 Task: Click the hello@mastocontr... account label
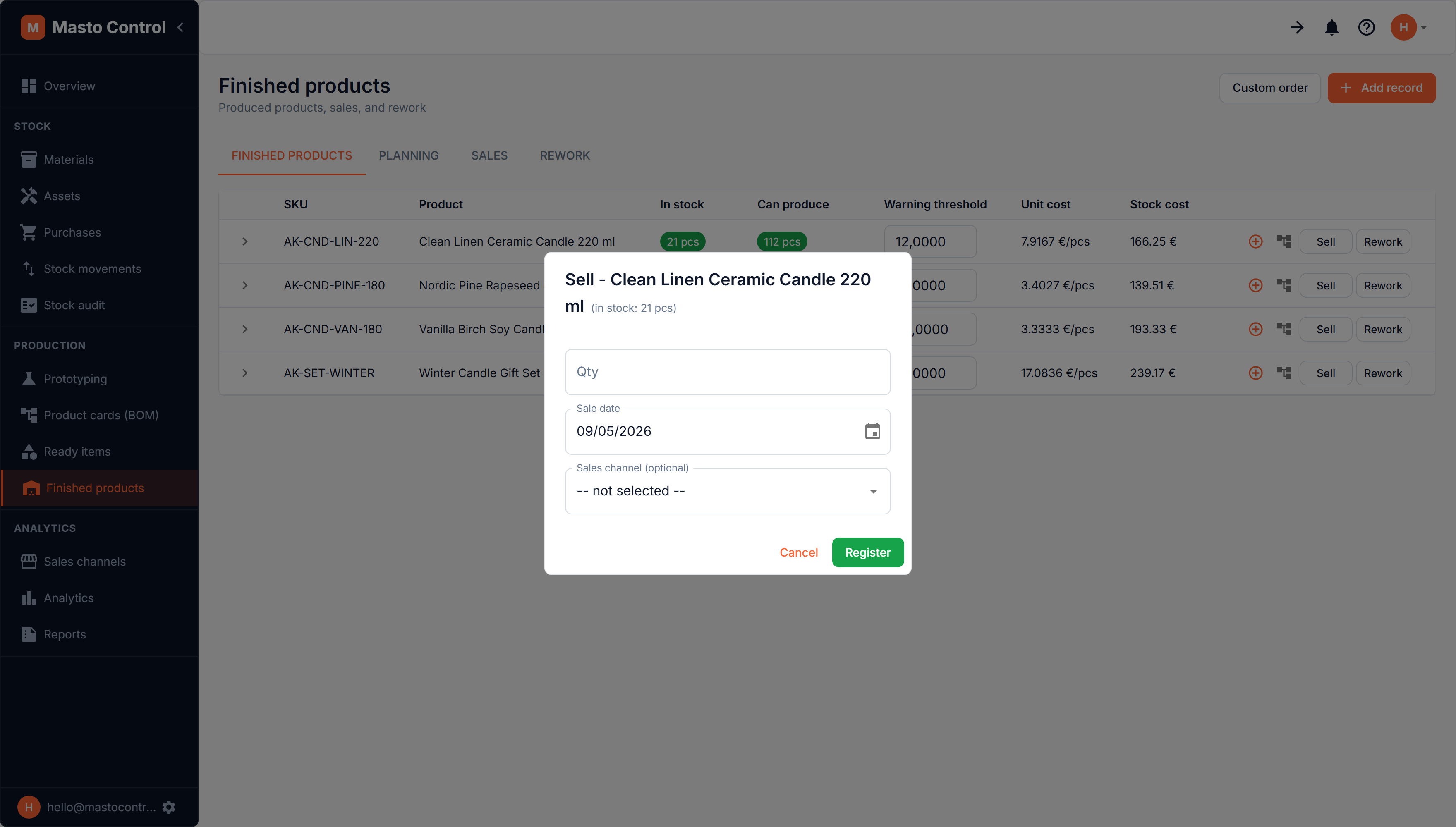101,807
